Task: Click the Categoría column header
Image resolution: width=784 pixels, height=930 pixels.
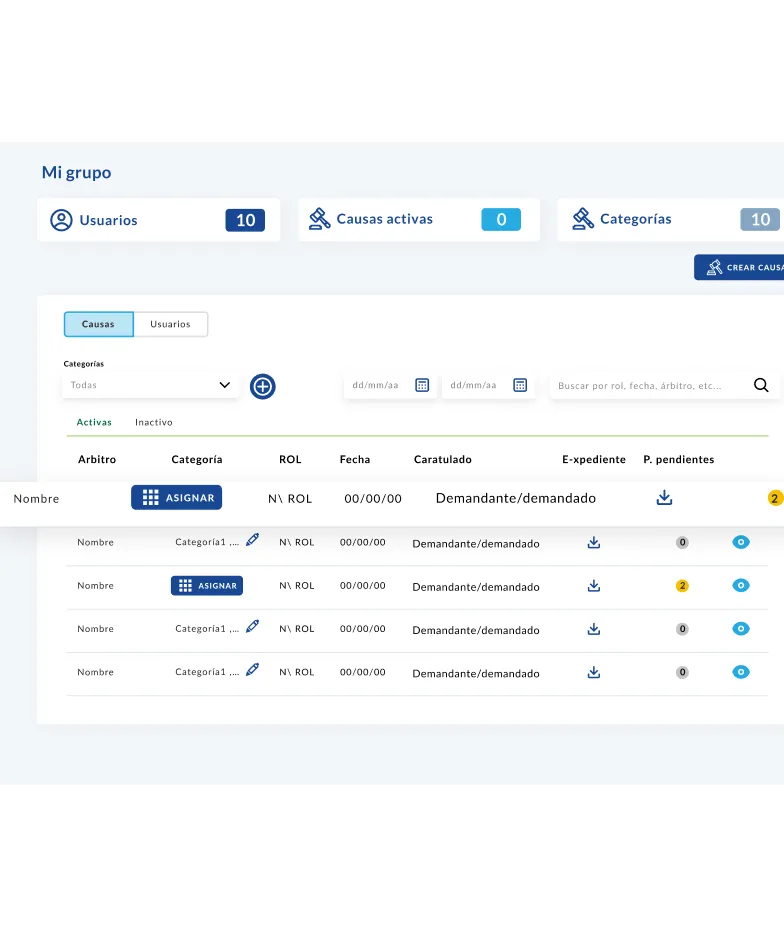Action: point(197,460)
